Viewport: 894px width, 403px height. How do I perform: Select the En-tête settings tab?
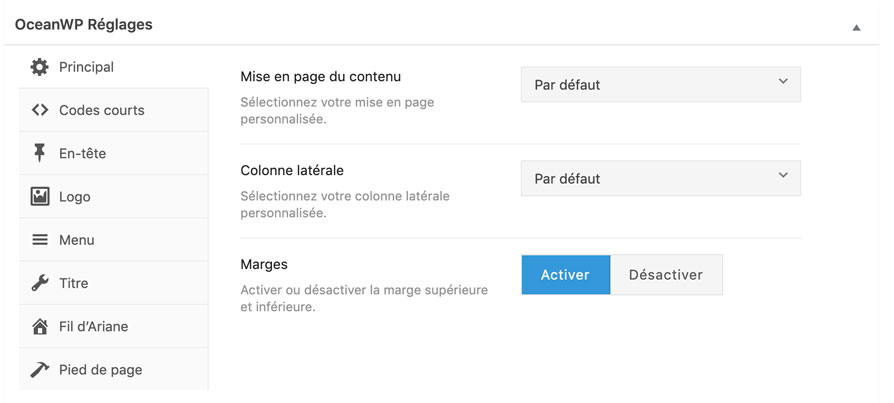coord(83,153)
